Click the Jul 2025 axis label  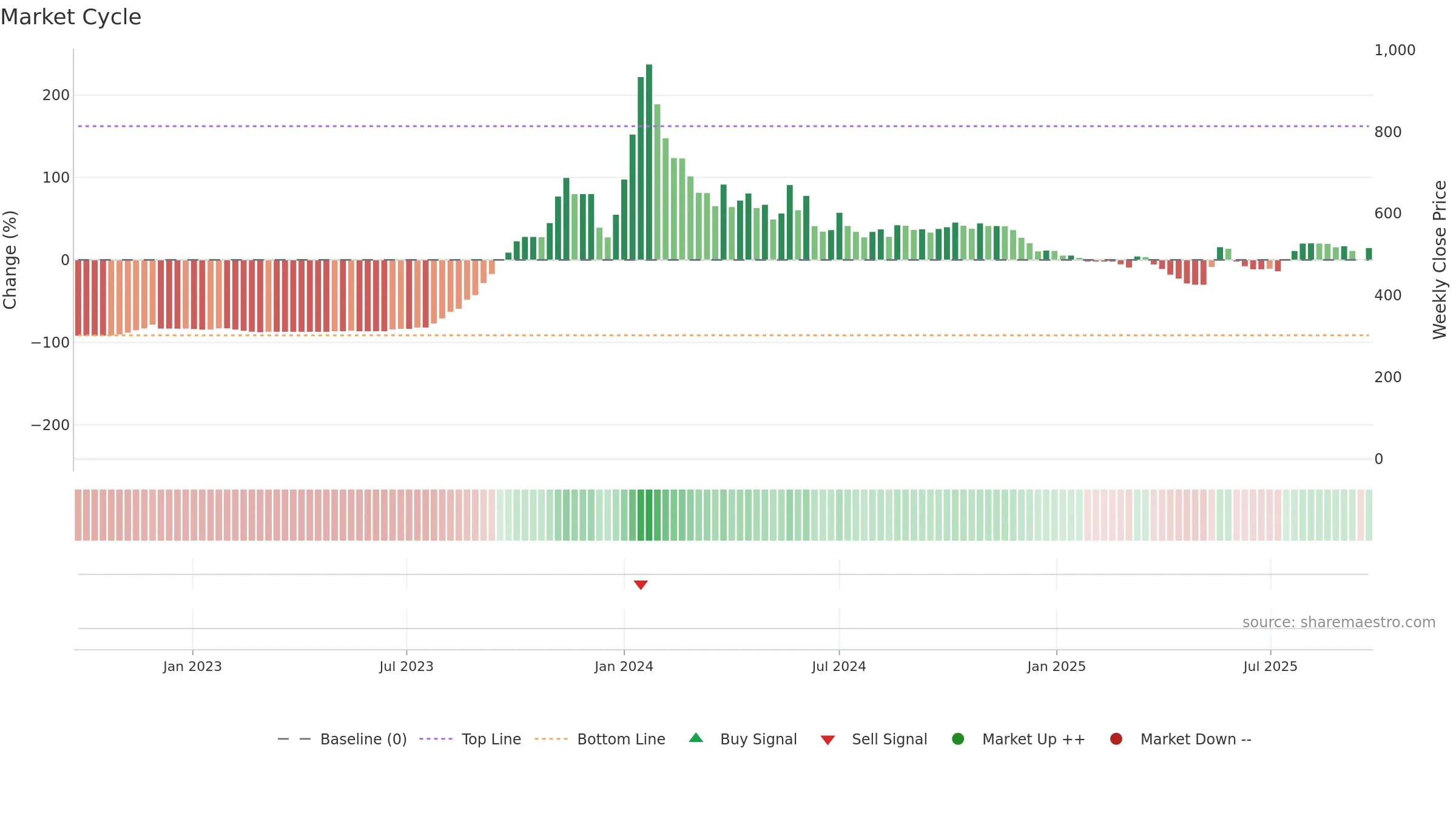[1270, 666]
